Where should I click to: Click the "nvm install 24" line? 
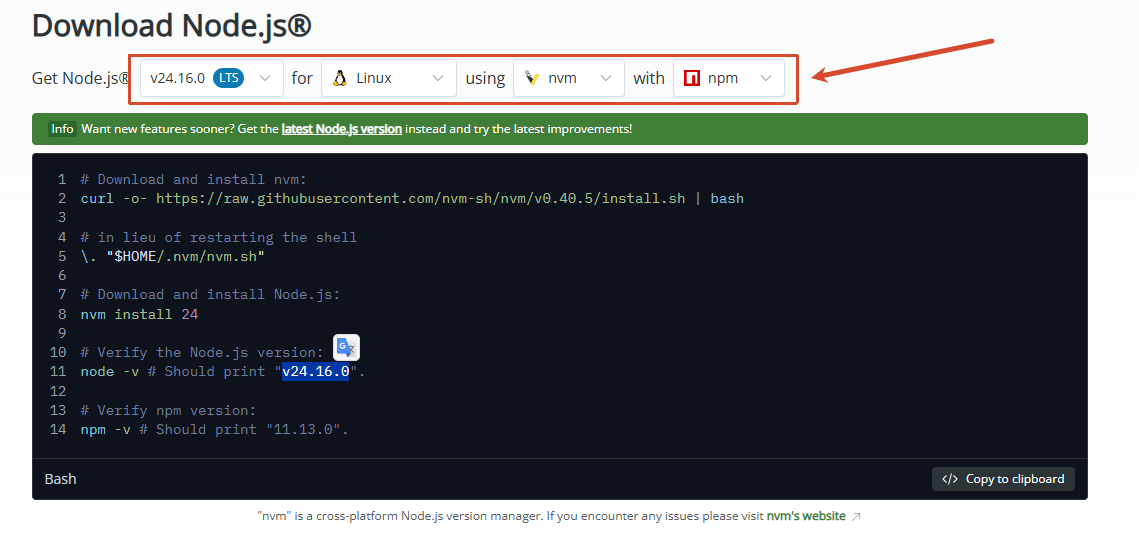point(139,314)
